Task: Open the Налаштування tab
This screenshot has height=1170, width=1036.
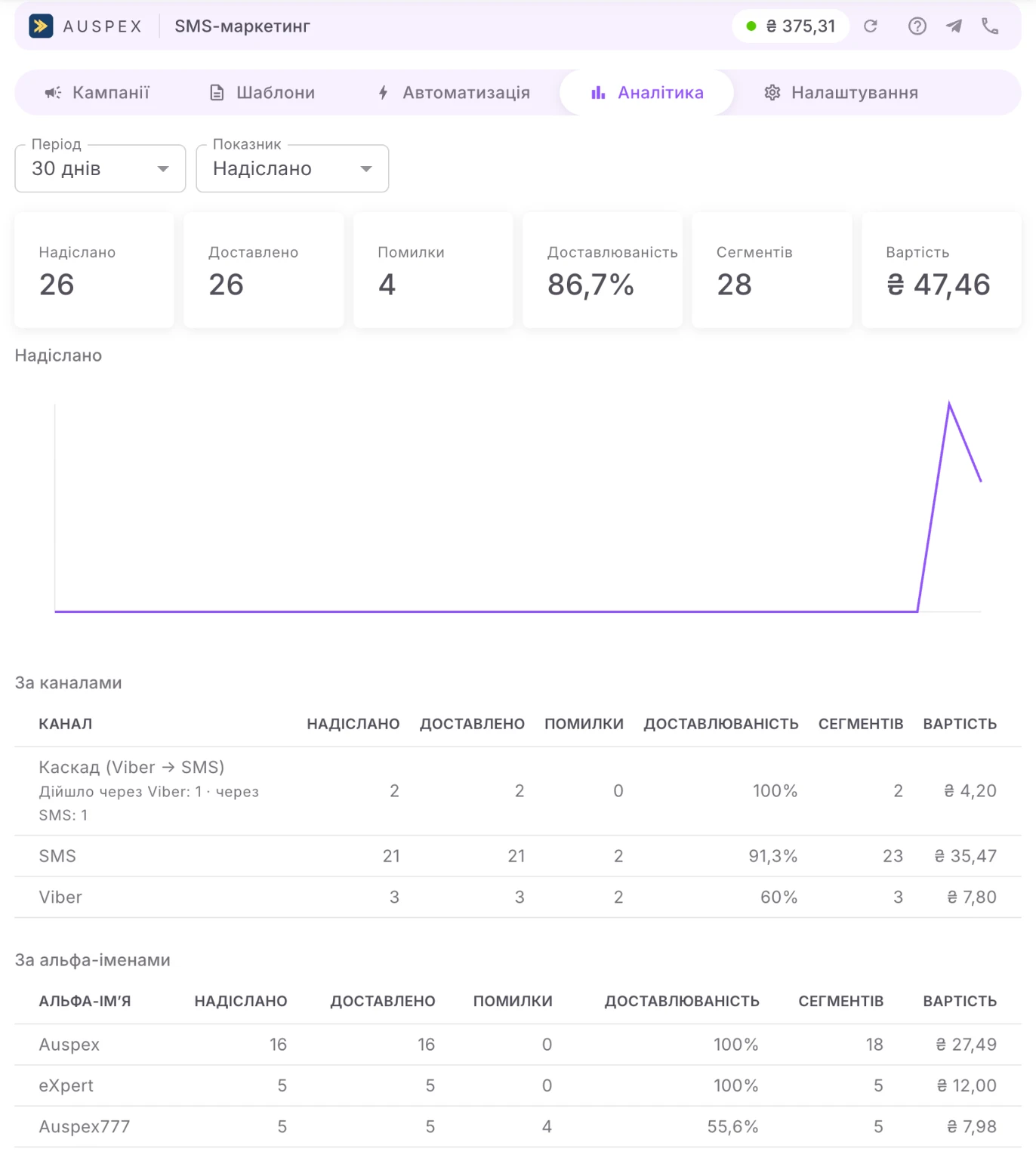Action: [842, 93]
